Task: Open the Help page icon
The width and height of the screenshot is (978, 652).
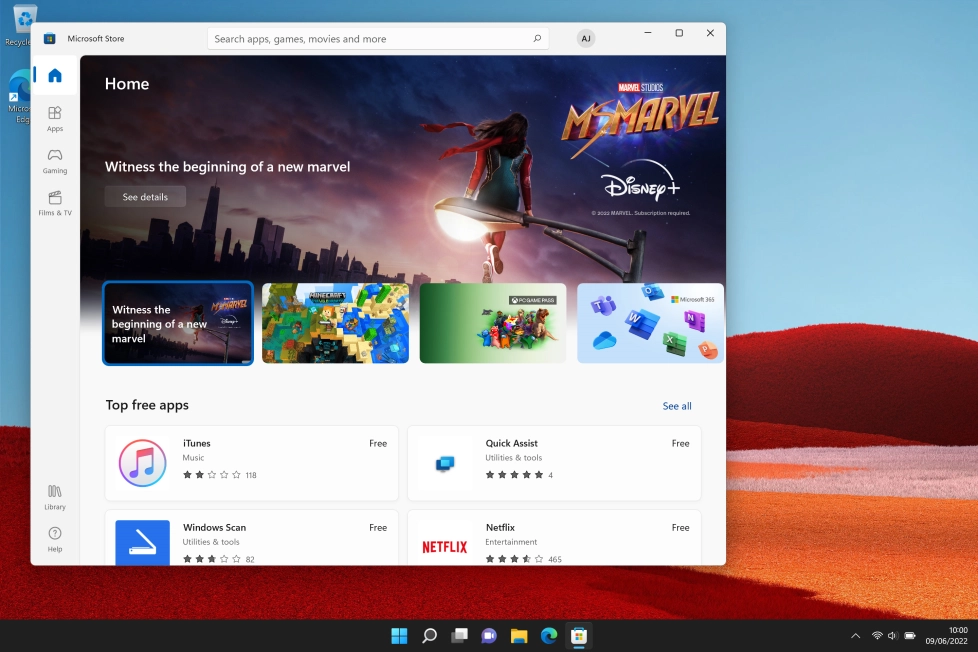Action: (55, 538)
